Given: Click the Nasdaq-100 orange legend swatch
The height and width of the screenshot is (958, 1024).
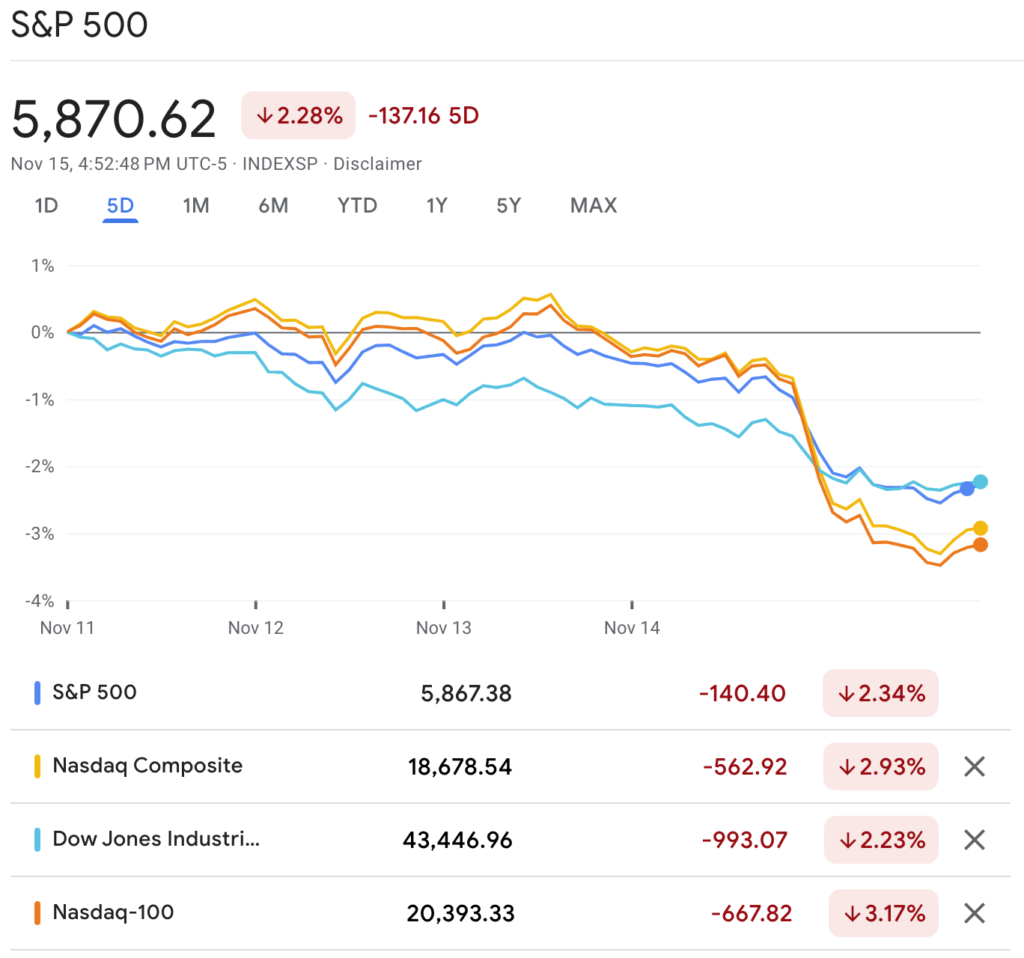Looking at the screenshot, I should pyautogui.click(x=37, y=913).
